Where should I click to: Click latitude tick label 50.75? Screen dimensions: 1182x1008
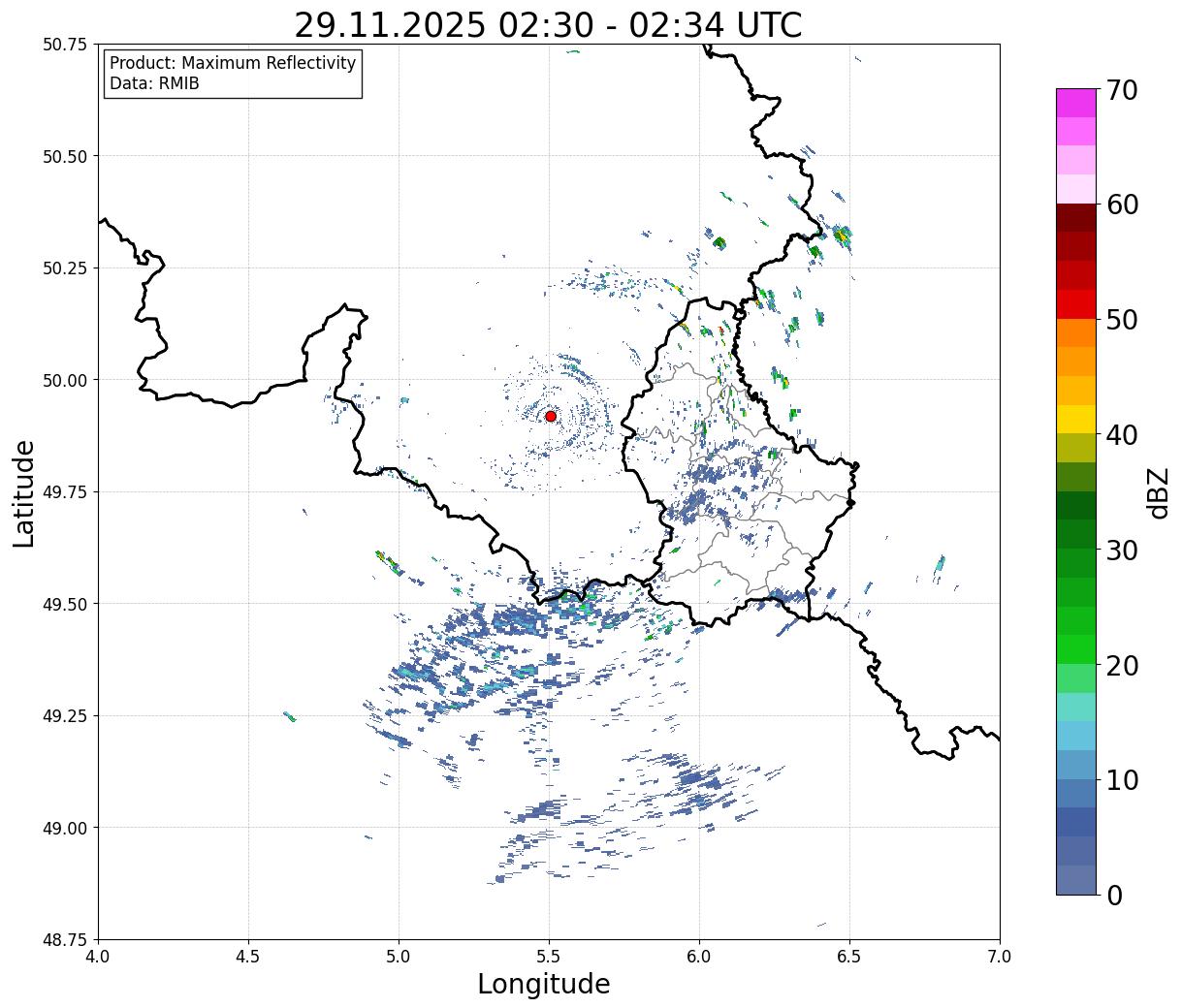[x=65, y=45]
